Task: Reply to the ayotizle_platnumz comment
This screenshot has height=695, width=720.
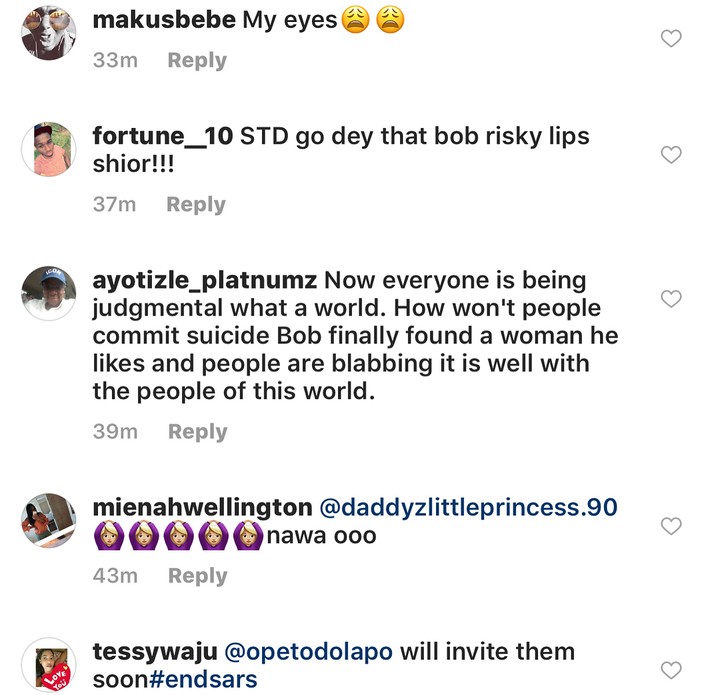Action: point(197,432)
